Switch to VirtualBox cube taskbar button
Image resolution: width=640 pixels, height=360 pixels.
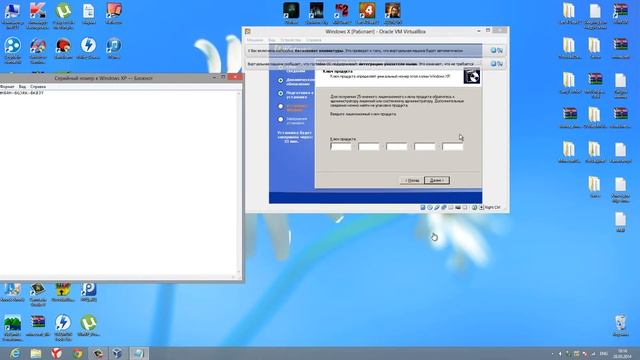click(118, 353)
